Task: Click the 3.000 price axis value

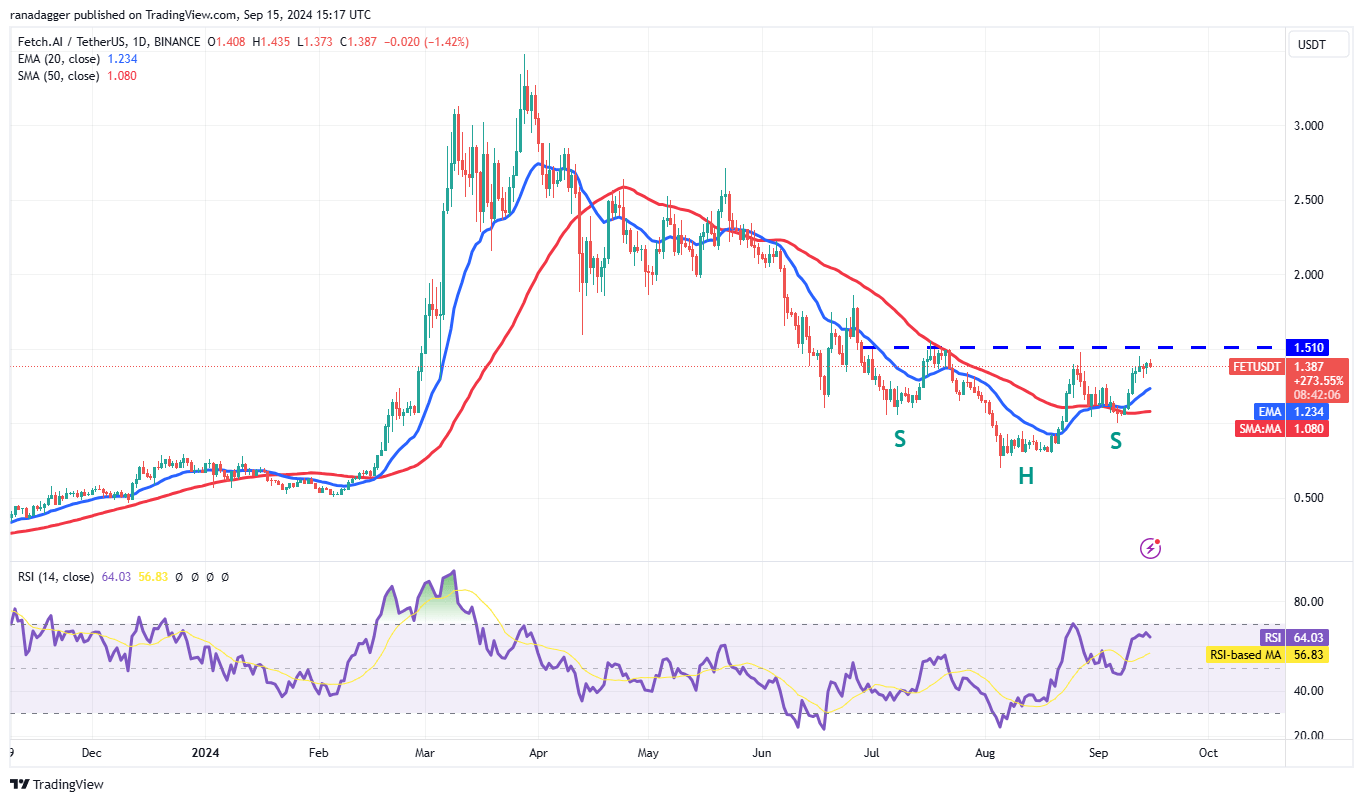Action: 1311,126
